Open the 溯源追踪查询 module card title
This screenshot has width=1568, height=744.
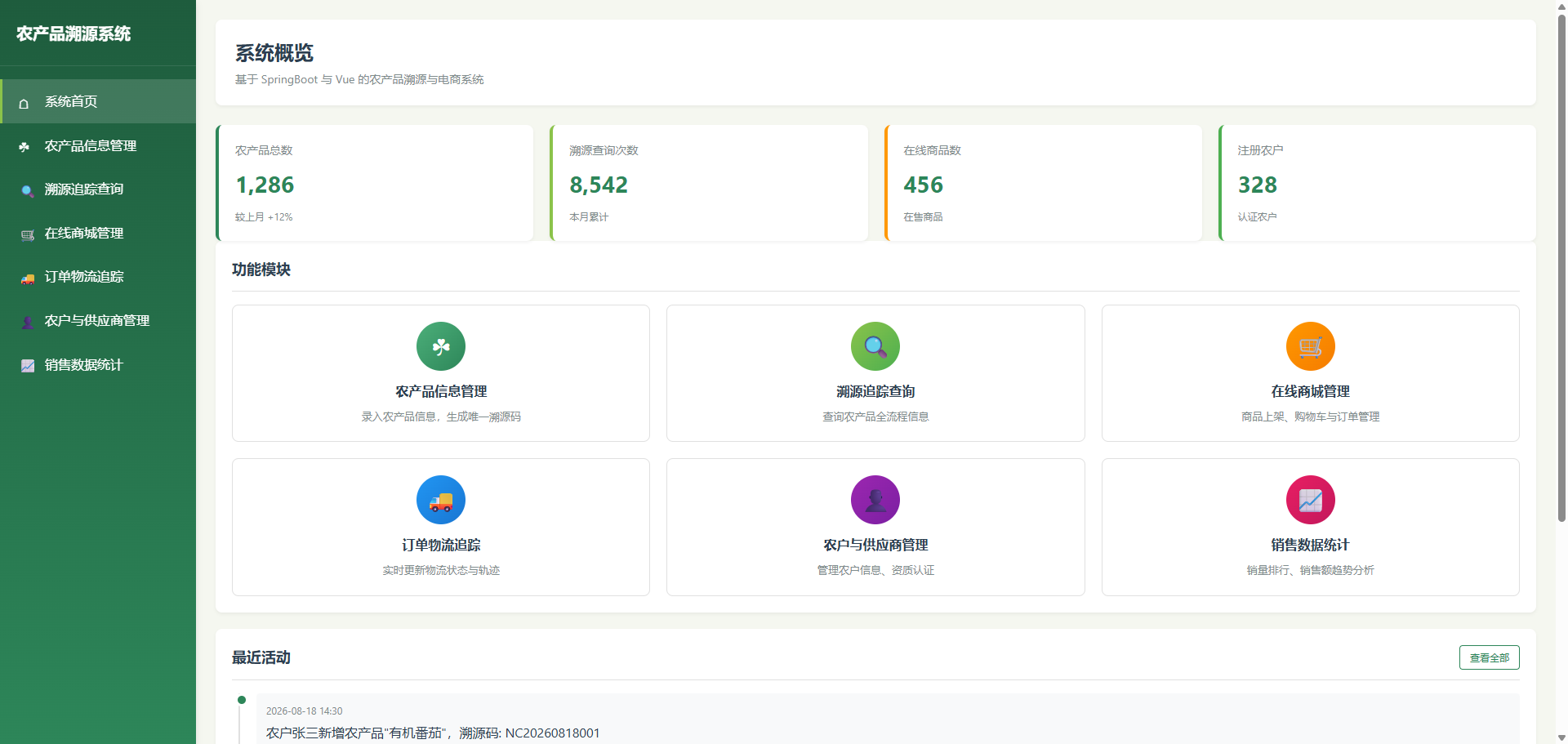point(875,392)
